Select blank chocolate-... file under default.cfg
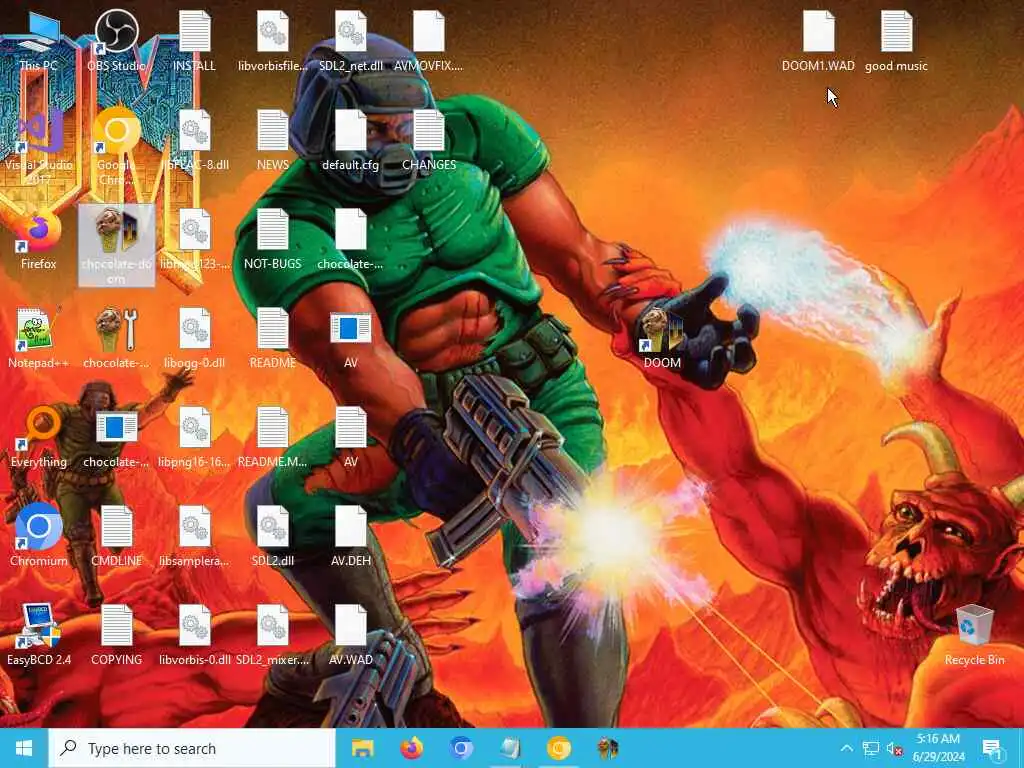Image resolution: width=1024 pixels, height=768 pixels. point(351,238)
